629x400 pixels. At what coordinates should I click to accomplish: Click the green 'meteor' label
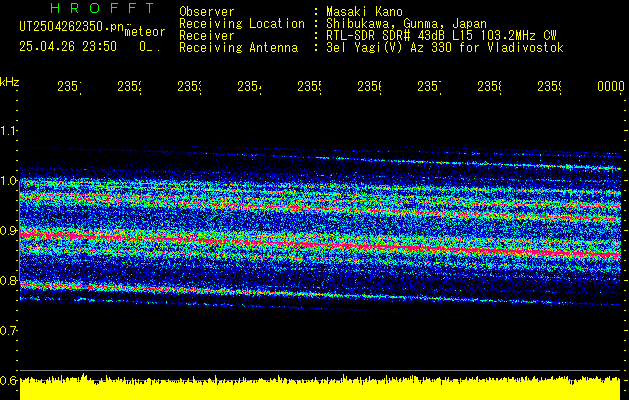(145, 32)
